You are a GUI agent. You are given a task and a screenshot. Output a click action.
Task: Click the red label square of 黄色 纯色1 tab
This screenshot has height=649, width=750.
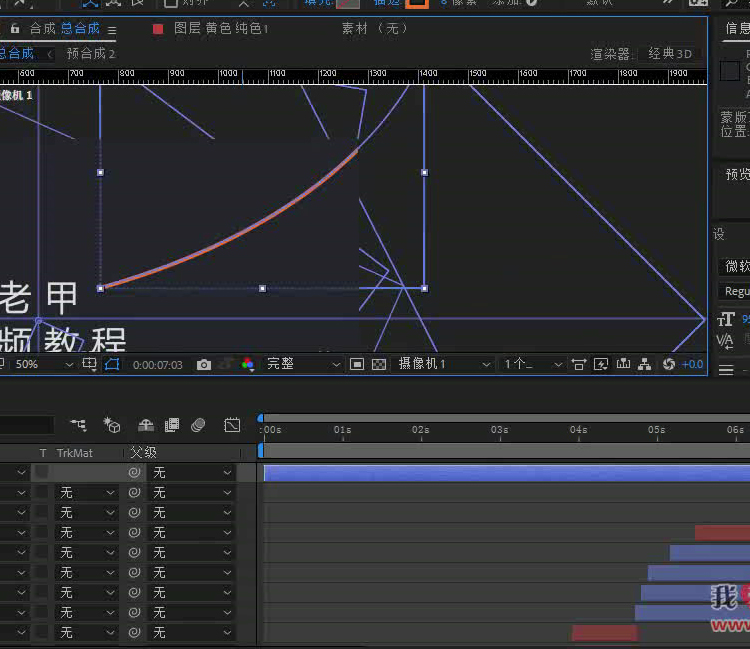point(158,29)
